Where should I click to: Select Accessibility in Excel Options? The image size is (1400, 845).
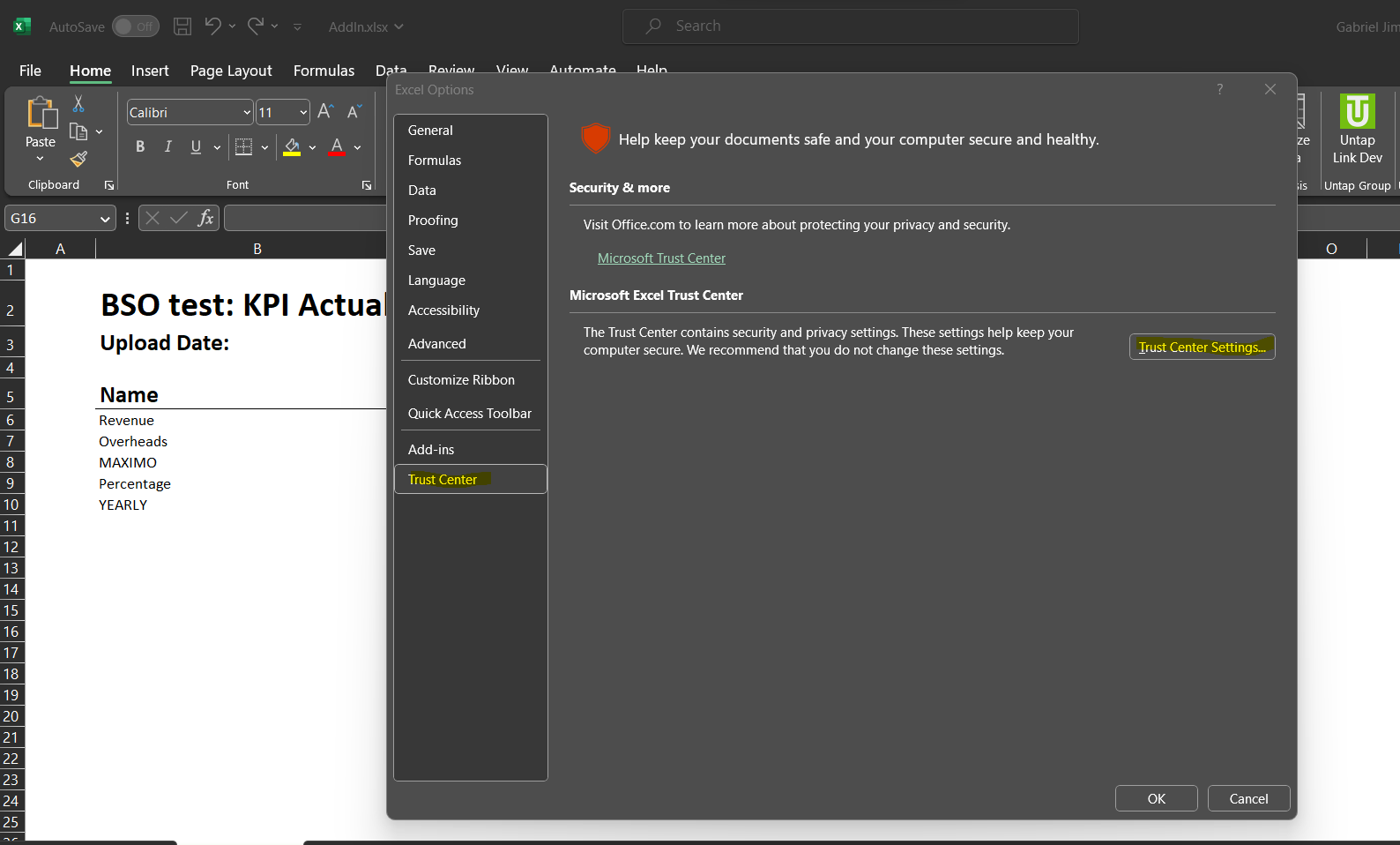point(471,310)
